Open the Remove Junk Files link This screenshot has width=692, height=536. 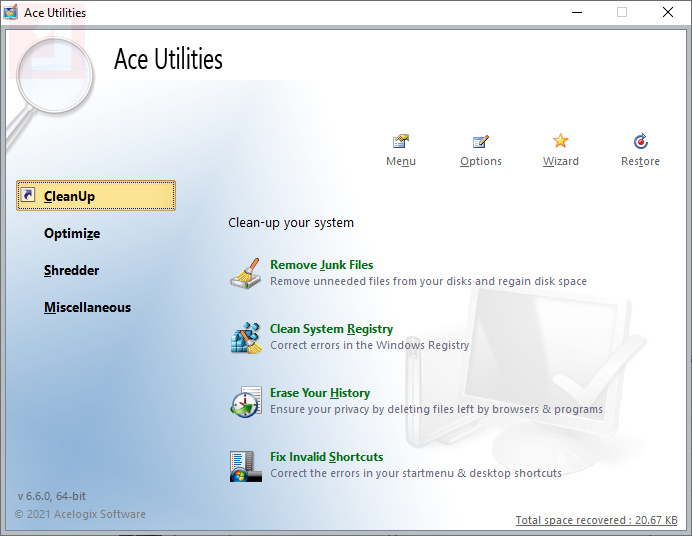[321, 265]
